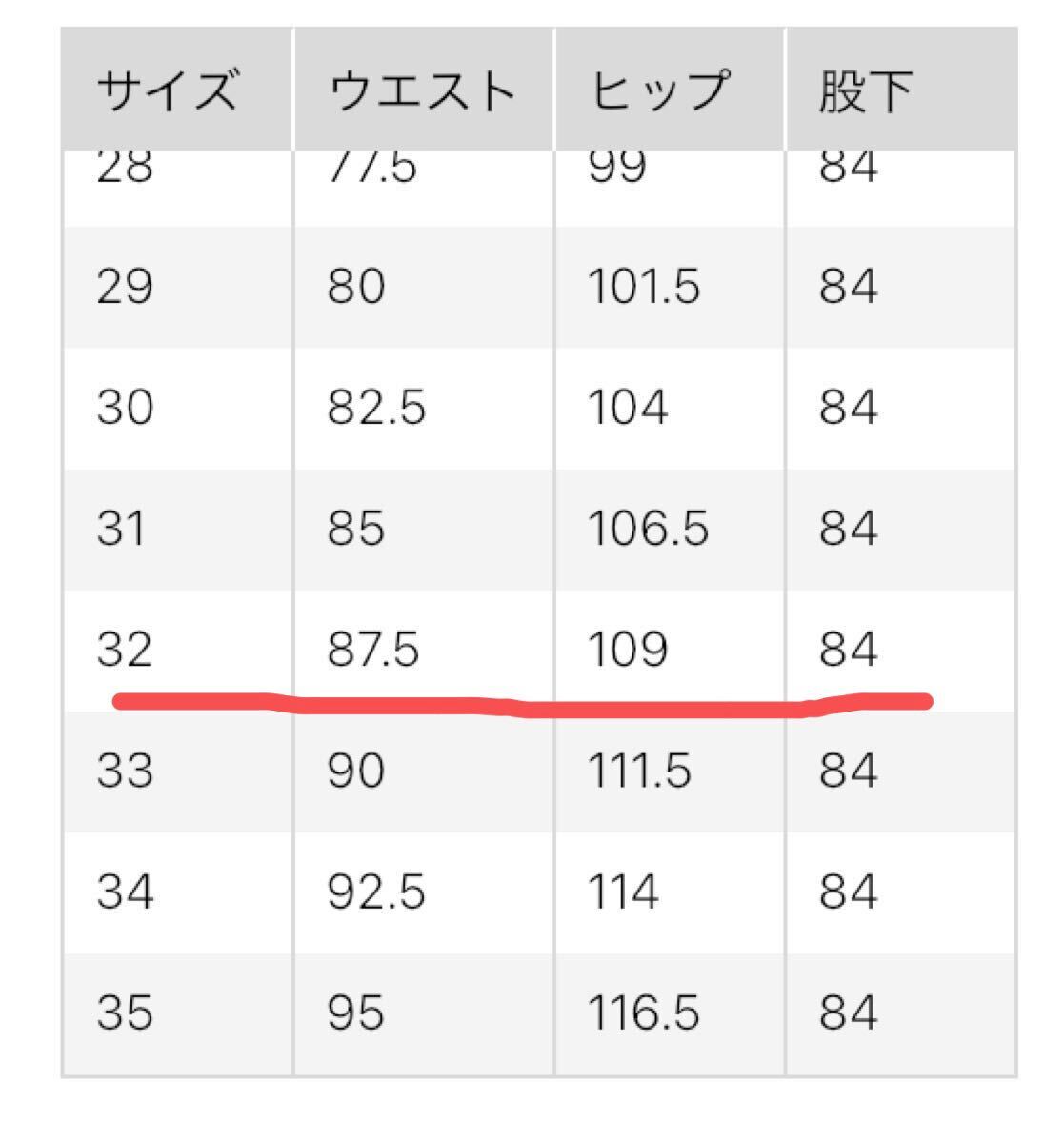Click the size 33 row label
The height and width of the screenshot is (1143, 1064).
[x=124, y=770]
